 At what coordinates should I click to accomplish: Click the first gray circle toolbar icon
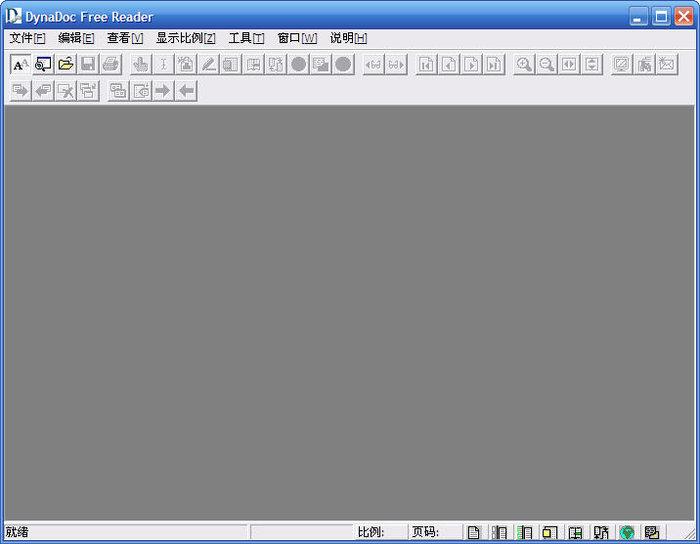pos(298,65)
